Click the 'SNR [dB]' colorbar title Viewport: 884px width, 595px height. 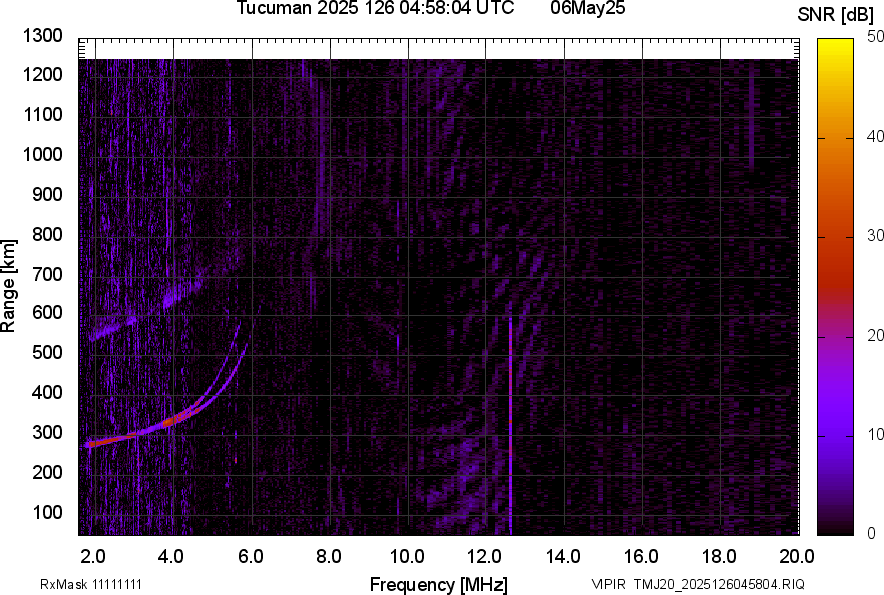pos(835,15)
